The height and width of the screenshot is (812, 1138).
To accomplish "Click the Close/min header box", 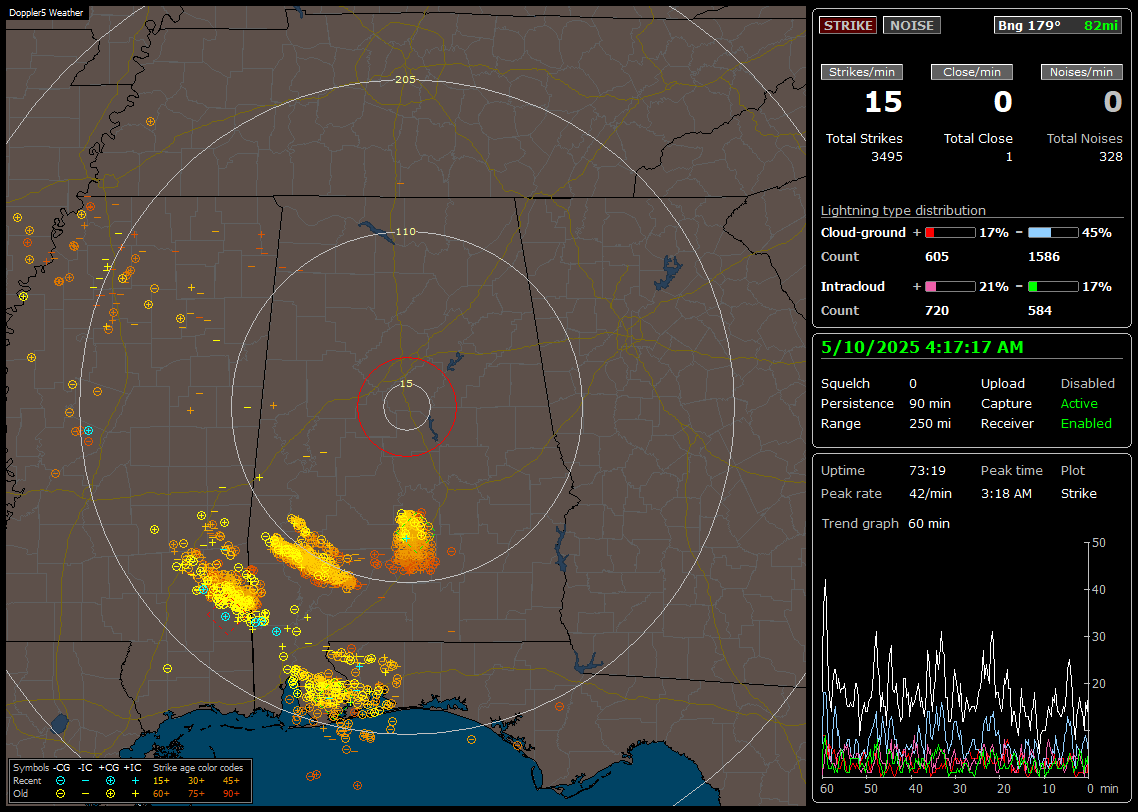I will click(972, 72).
